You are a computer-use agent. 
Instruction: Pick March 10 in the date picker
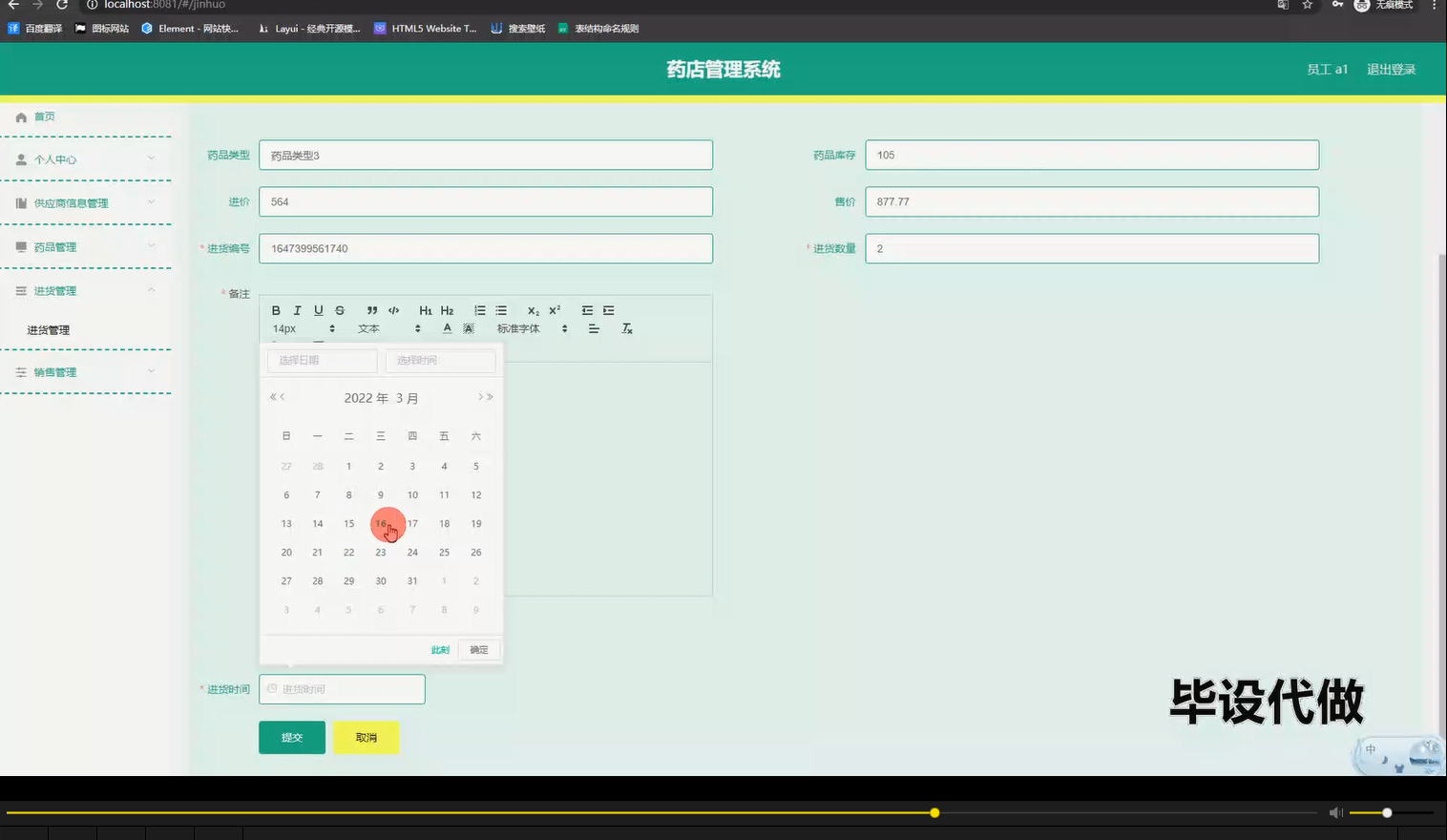pos(412,494)
